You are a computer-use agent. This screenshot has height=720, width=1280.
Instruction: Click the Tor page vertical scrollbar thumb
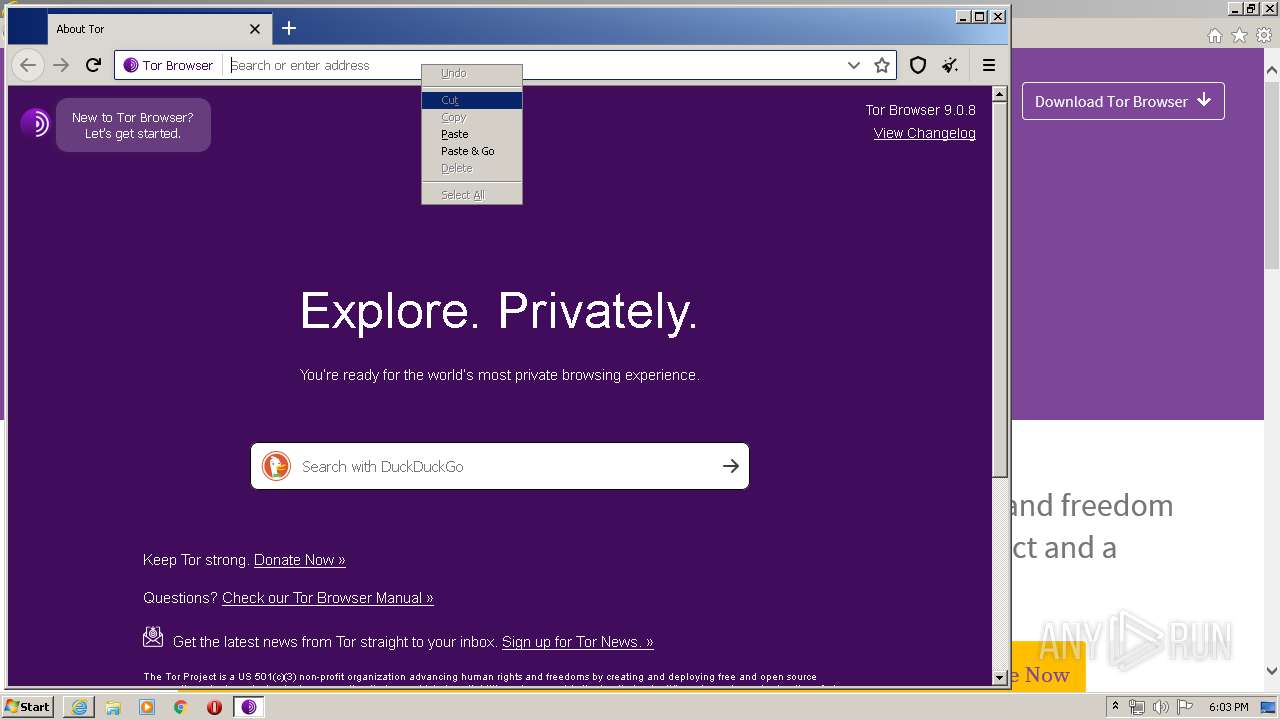pyautogui.click(x=999, y=289)
